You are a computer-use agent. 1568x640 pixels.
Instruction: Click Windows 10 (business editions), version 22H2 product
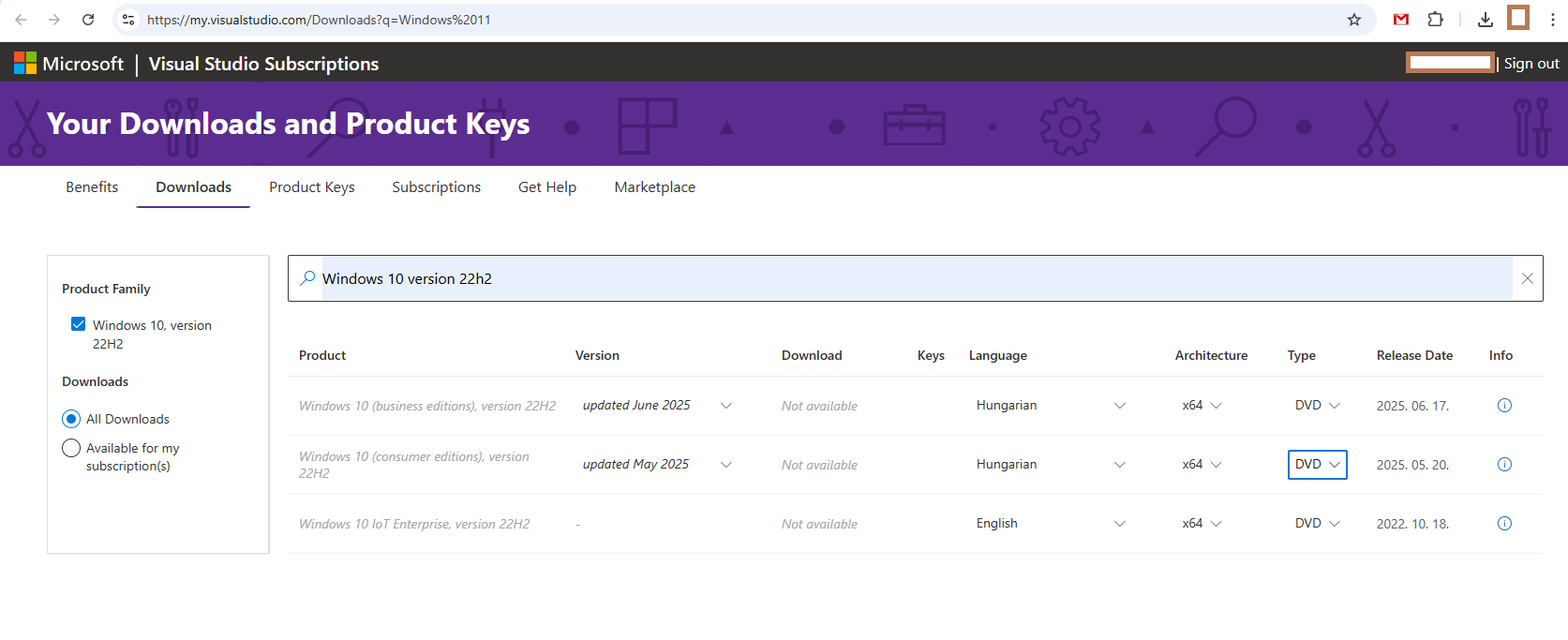[427, 406]
